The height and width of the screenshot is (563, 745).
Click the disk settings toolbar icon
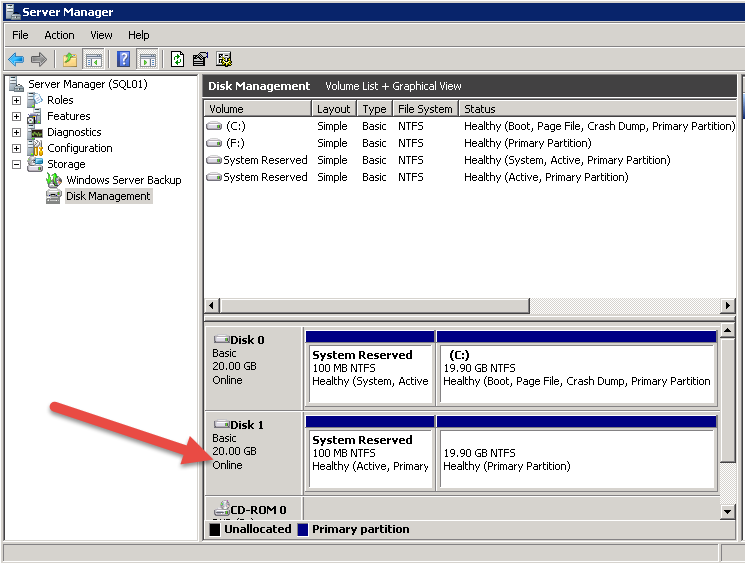tap(224, 59)
